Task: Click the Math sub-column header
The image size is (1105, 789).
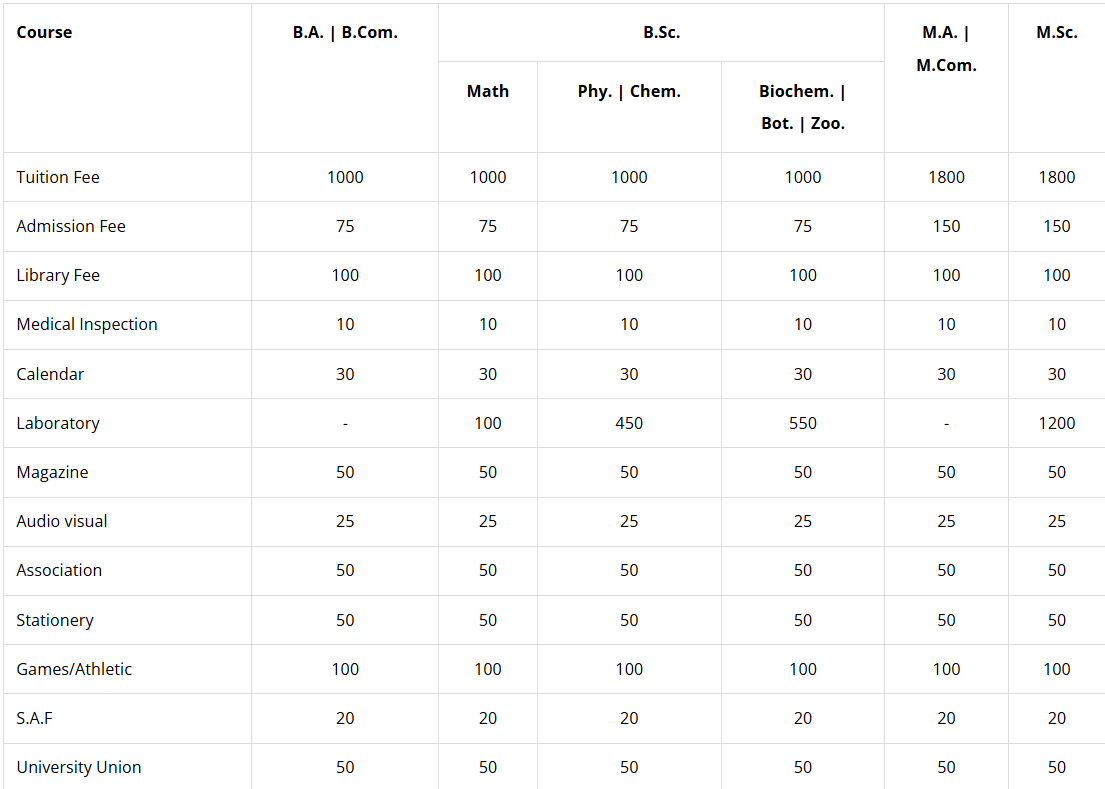Action: [488, 91]
